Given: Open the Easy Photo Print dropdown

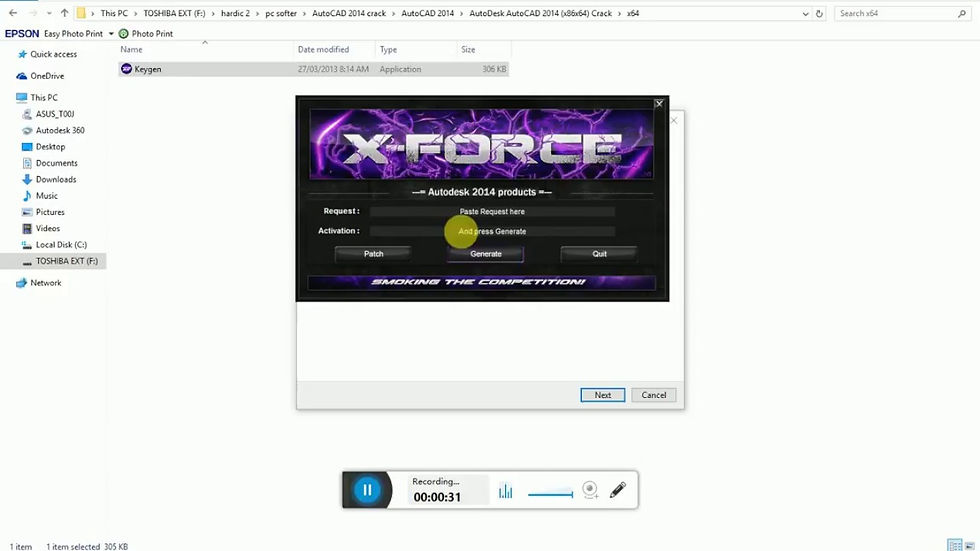Looking at the screenshot, I should tap(111, 34).
